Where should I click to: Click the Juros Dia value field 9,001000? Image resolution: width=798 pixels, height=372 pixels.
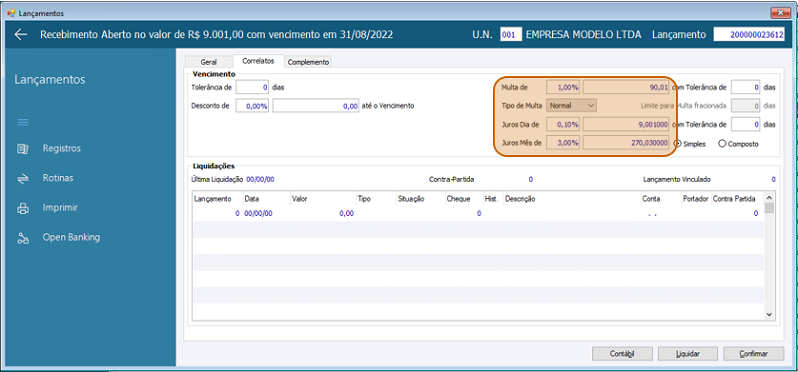[x=626, y=125]
